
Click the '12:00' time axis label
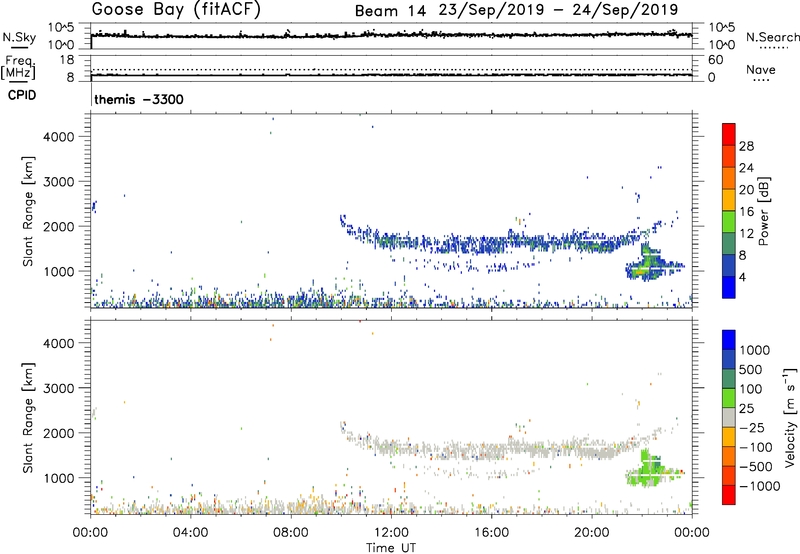[x=391, y=533]
